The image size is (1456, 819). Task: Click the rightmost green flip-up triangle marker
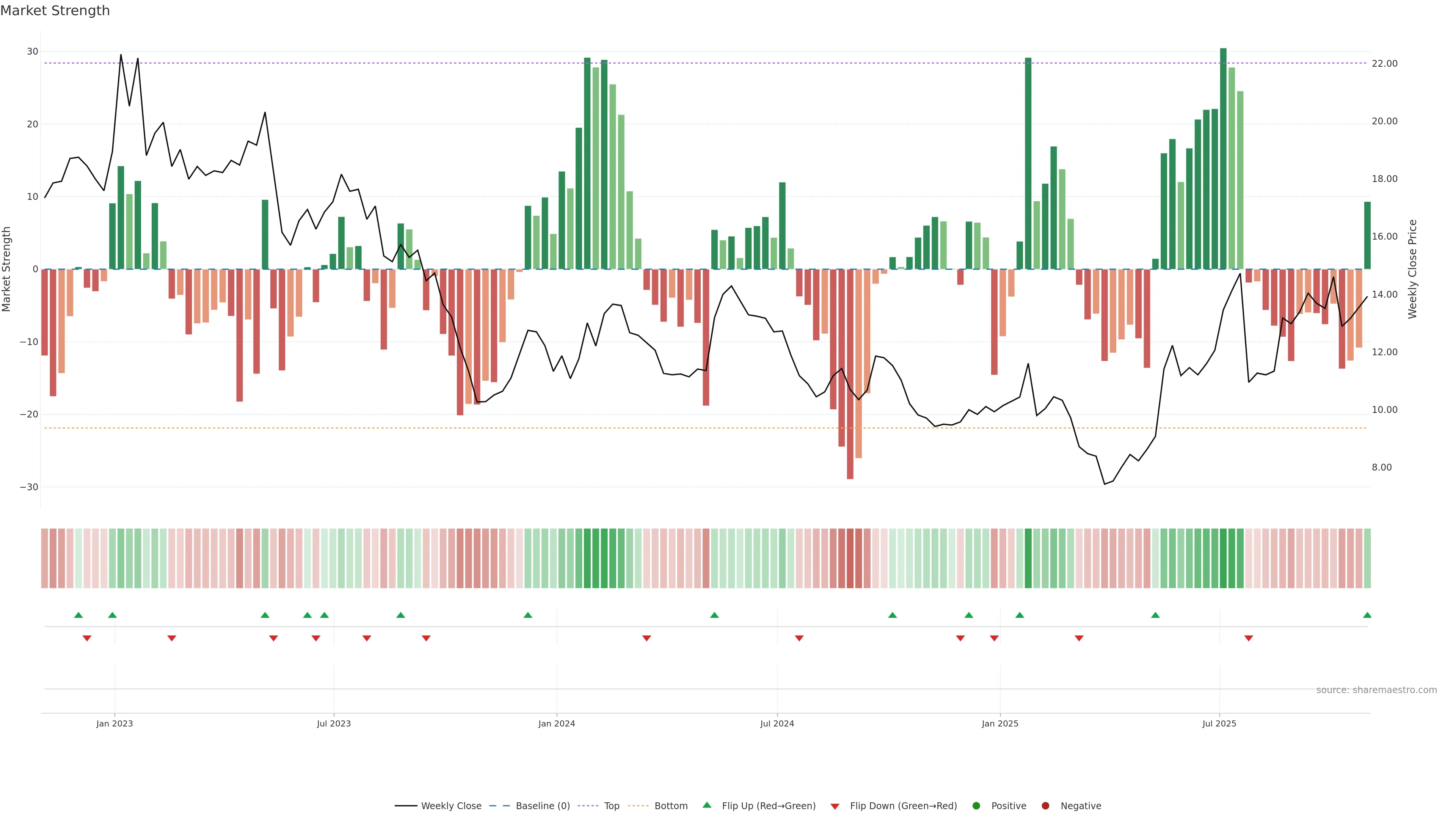point(1367,615)
